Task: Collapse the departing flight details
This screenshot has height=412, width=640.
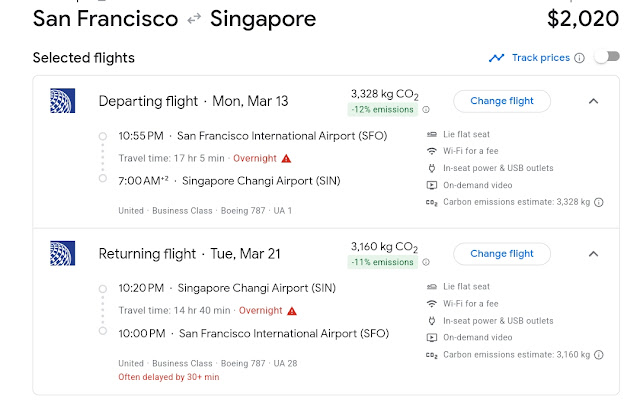Action: pos(593,101)
